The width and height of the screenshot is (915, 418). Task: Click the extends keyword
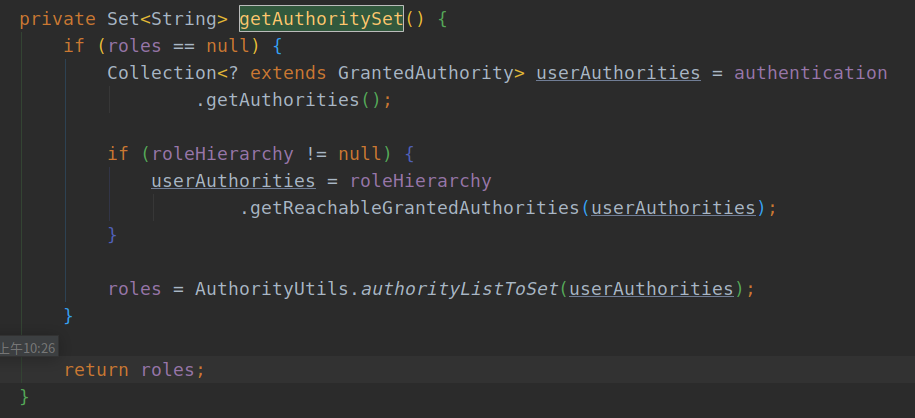[x=288, y=73]
